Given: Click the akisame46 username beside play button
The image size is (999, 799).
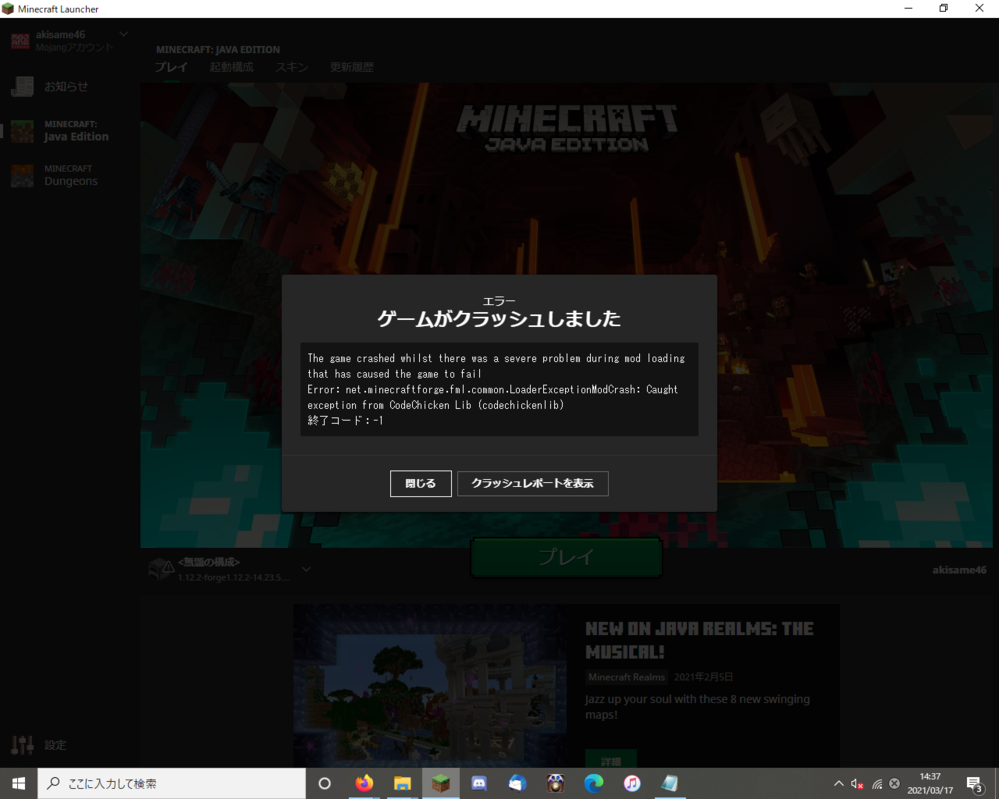Looking at the screenshot, I should click(x=959, y=570).
